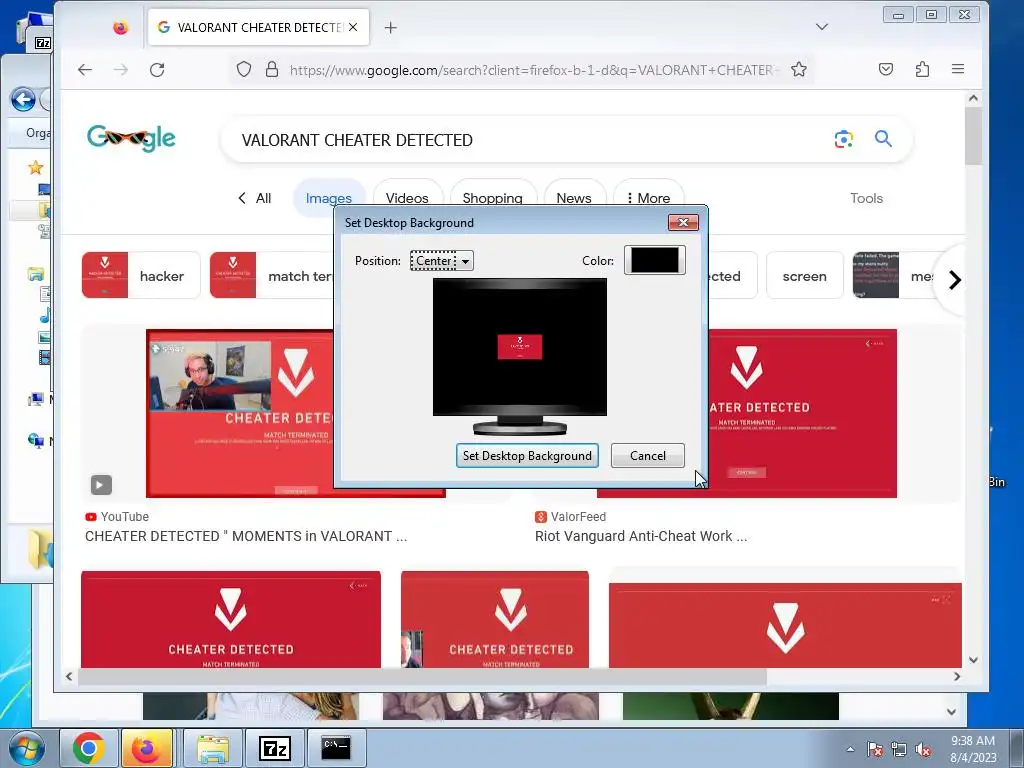1024x768 pixels.
Task: Click the padlock site information icon
Action: 272,69
